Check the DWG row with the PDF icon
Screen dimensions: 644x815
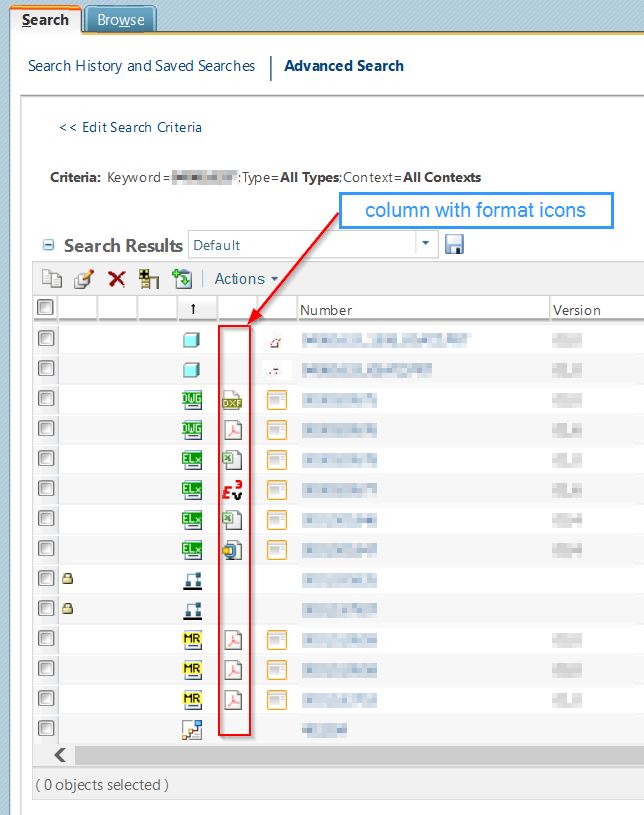[46, 428]
